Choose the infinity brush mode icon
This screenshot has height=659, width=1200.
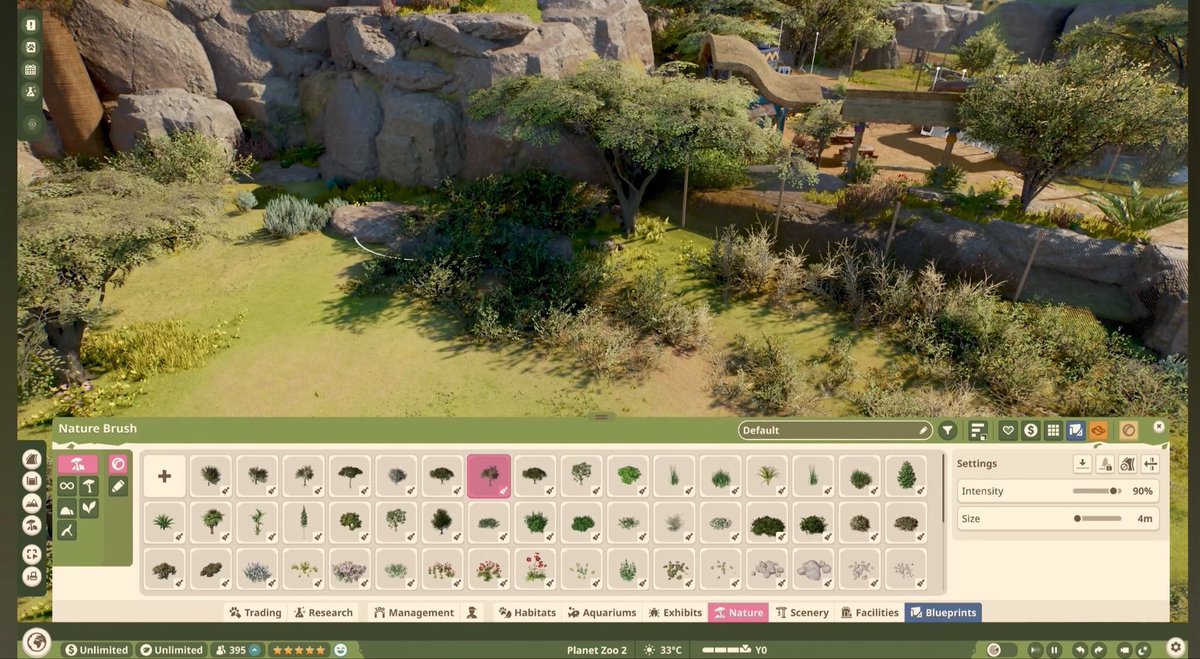[66, 486]
